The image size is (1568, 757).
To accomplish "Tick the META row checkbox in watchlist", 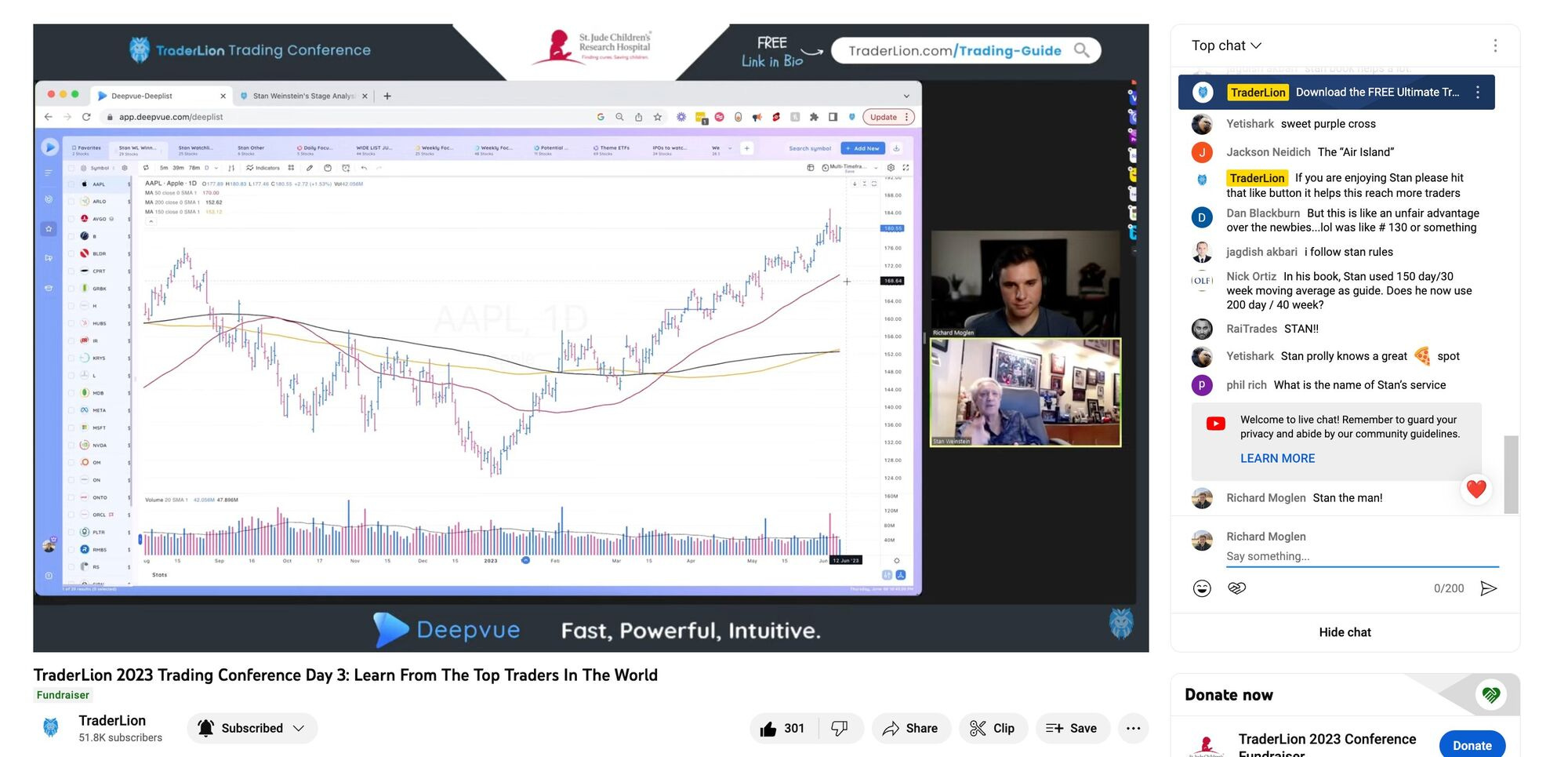I will click(x=71, y=410).
